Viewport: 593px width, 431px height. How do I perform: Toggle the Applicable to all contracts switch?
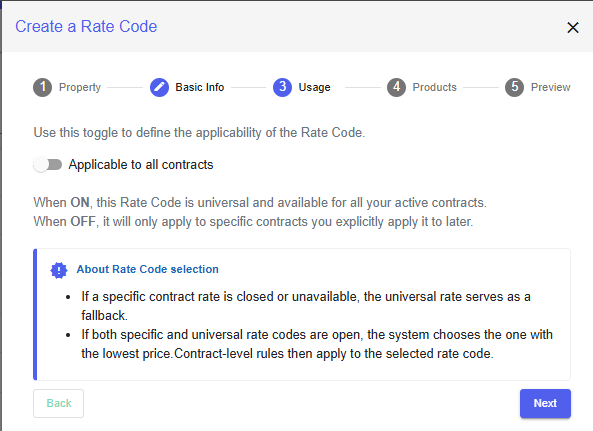pyautogui.click(x=48, y=165)
